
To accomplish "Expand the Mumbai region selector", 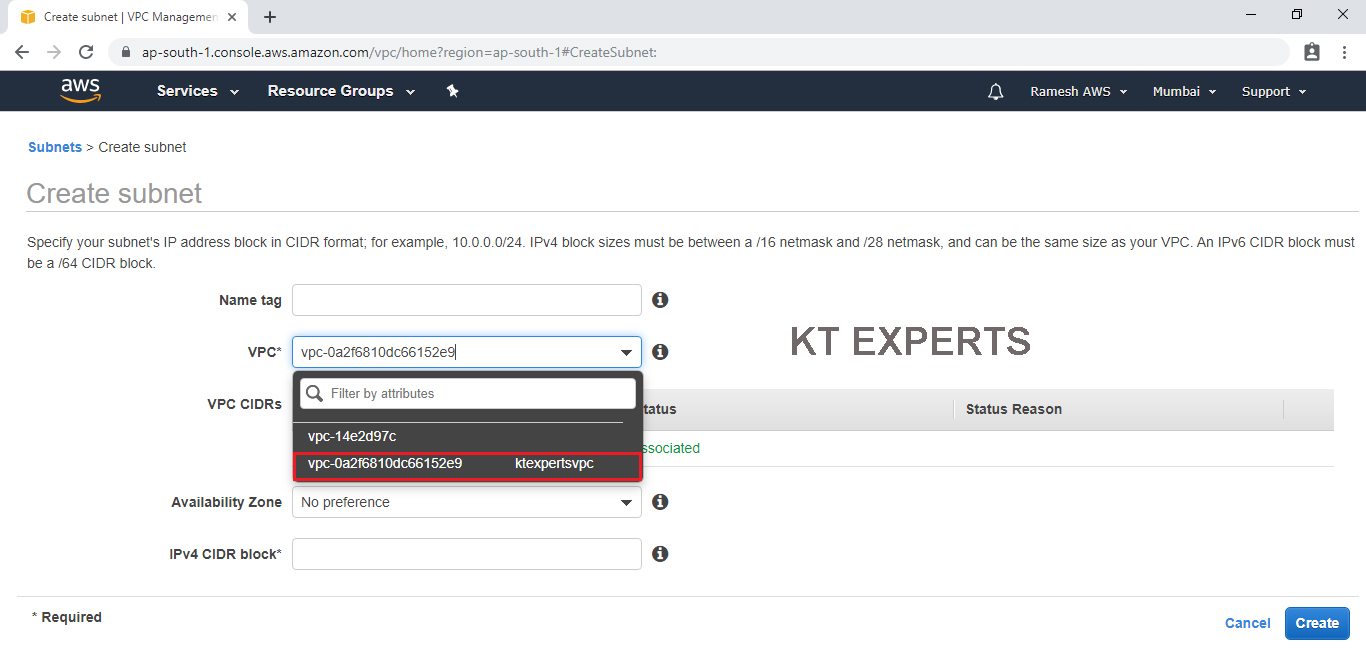I will click(1184, 92).
